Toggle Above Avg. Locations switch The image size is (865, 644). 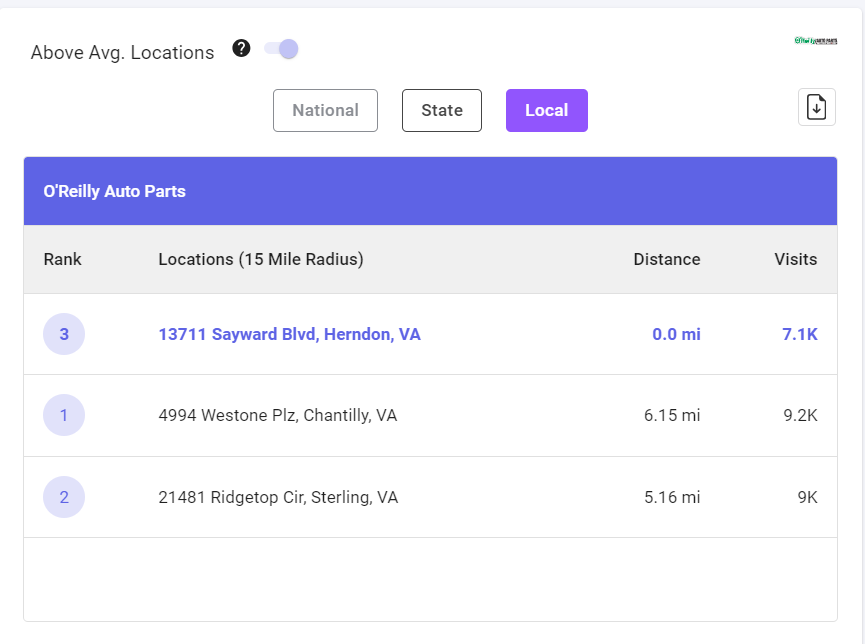coord(281,49)
